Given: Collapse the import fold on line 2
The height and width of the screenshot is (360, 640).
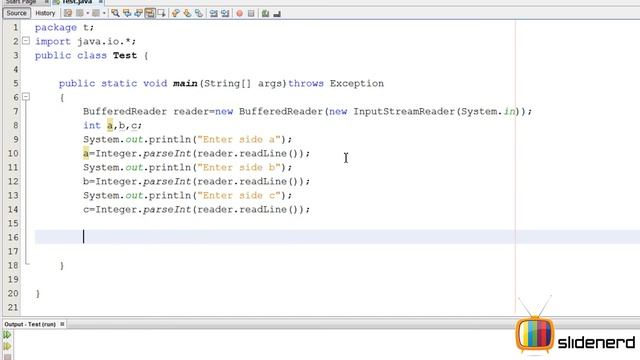Looking at the screenshot, I should pyautogui.click(x=26, y=41).
